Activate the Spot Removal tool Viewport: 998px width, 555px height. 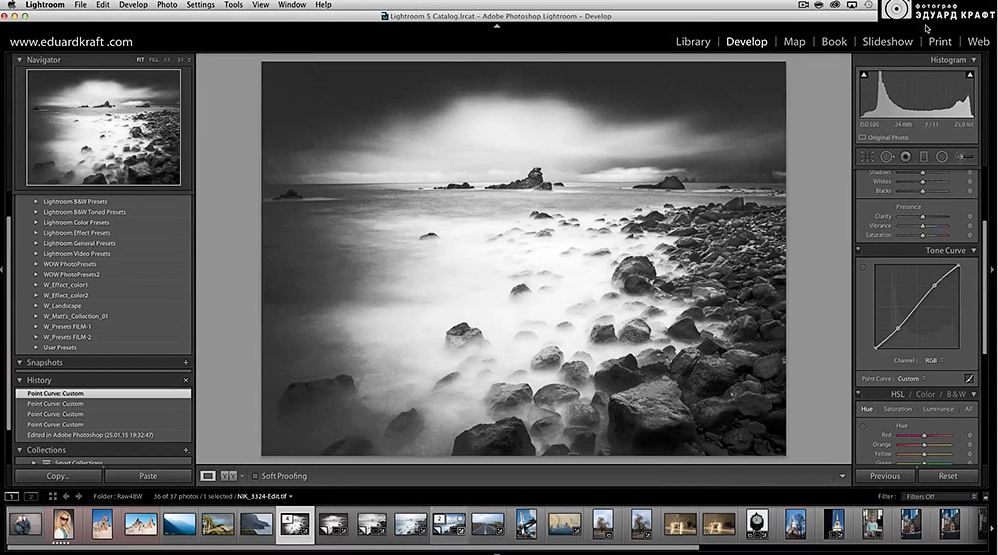(887, 156)
